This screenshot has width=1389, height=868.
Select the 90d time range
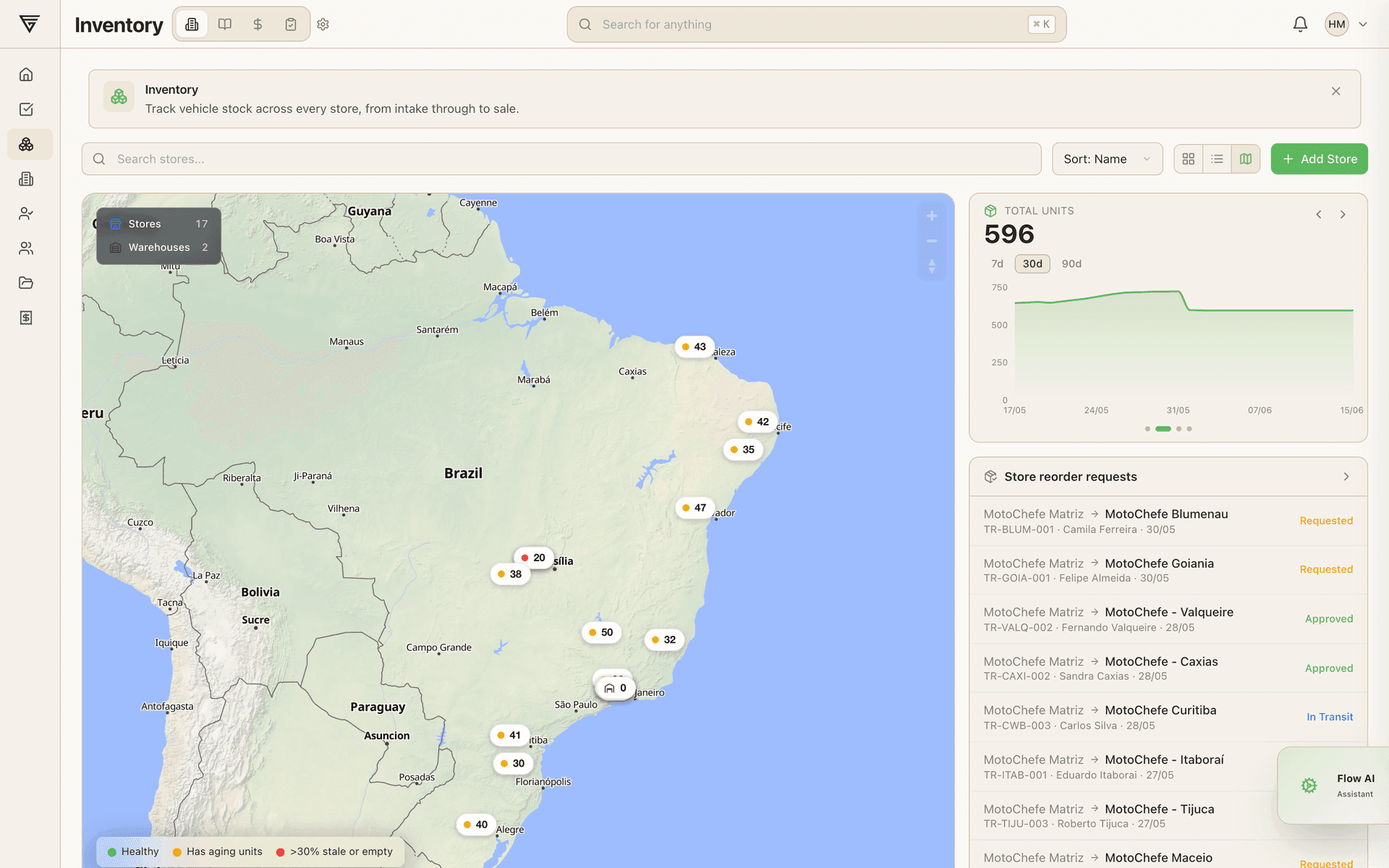(x=1071, y=264)
